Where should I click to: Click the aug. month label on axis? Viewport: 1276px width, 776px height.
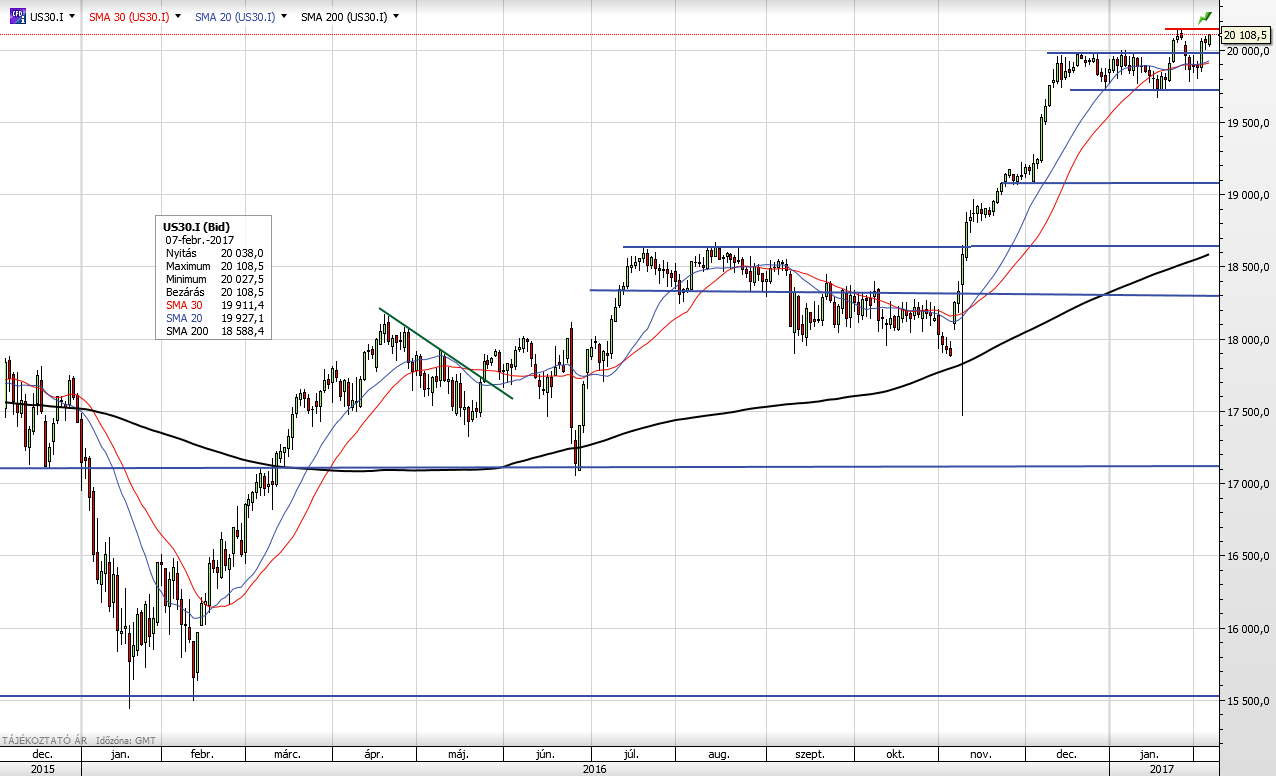[719, 754]
